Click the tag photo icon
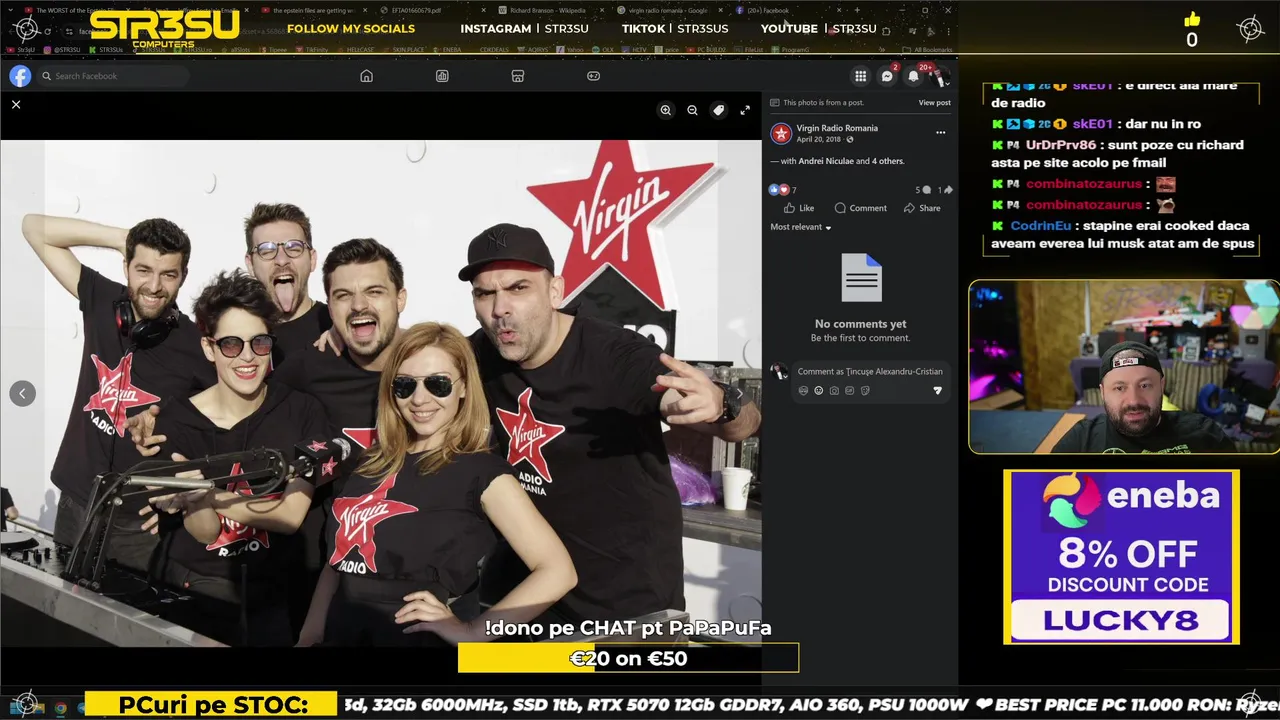 [x=718, y=110]
